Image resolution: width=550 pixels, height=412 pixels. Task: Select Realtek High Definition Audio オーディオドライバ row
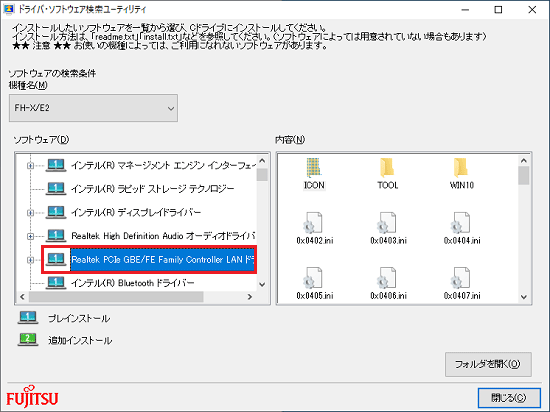(x=163, y=236)
